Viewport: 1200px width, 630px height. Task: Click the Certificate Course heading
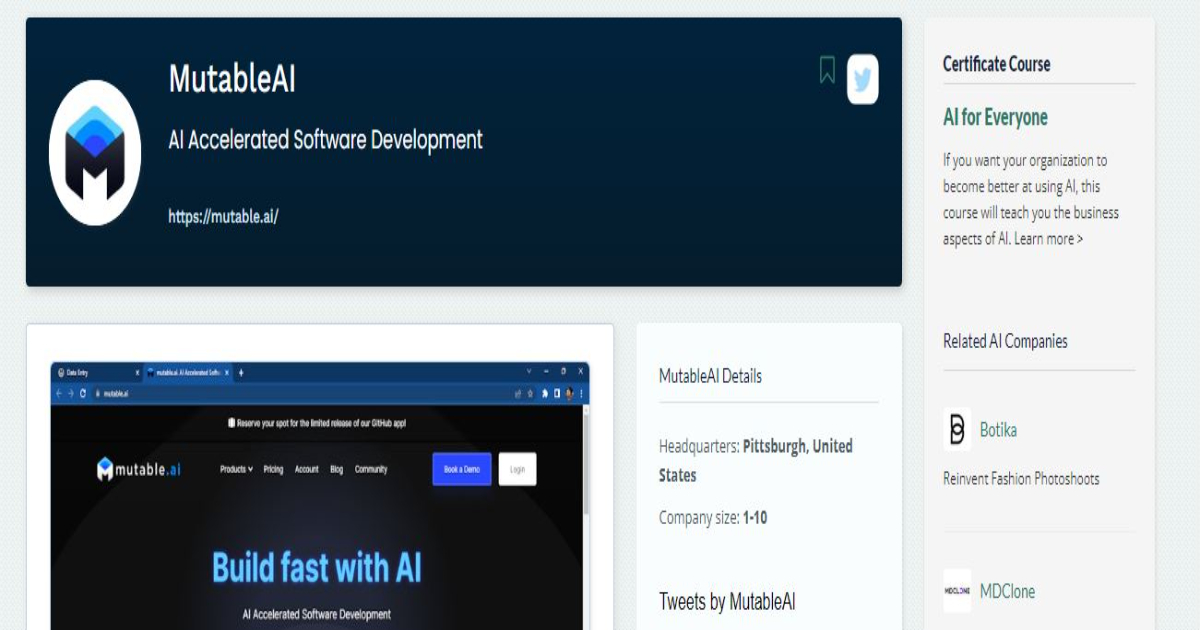(996, 64)
